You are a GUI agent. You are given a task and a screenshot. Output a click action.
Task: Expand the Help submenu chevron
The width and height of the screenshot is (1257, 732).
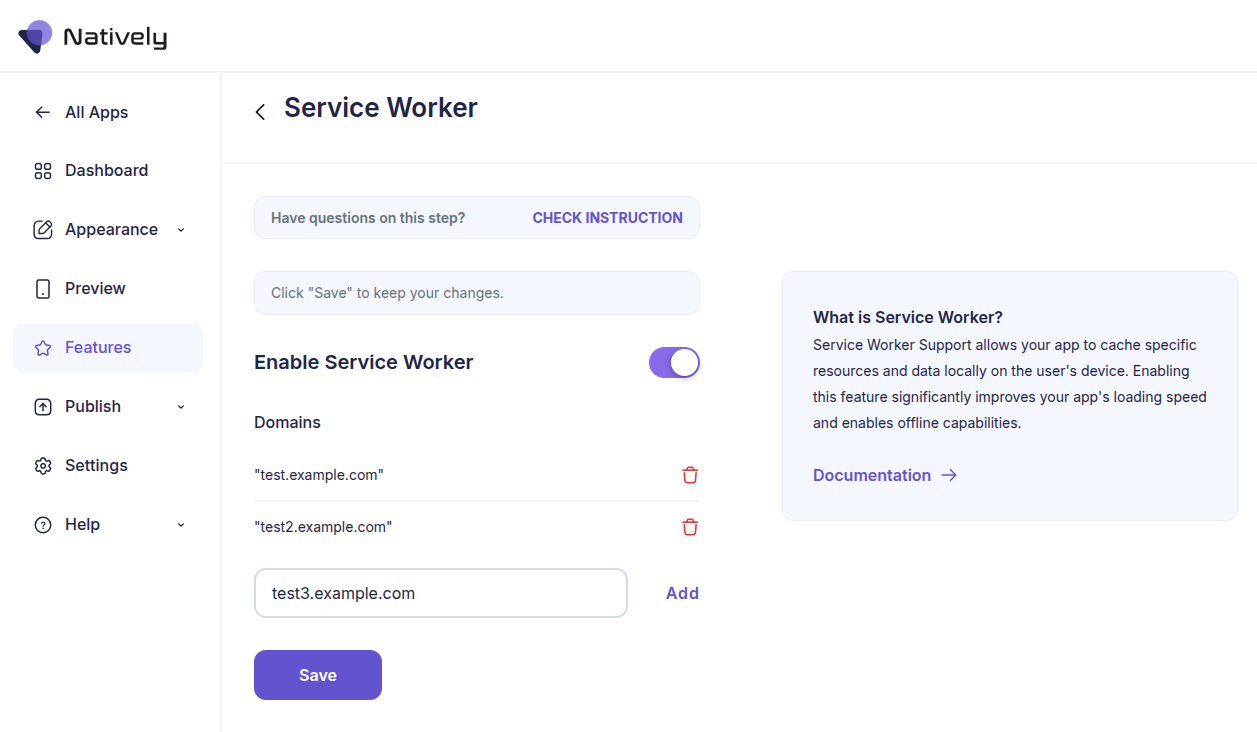pyautogui.click(x=181, y=525)
